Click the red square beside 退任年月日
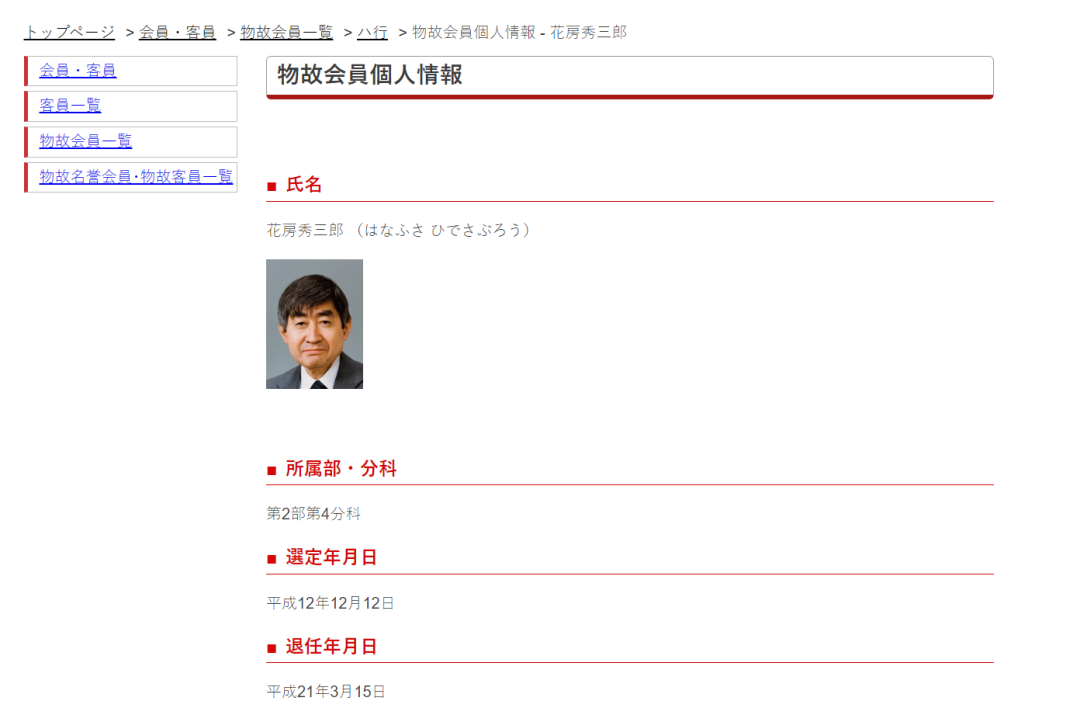1080x715 pixels. pos(271,648)
